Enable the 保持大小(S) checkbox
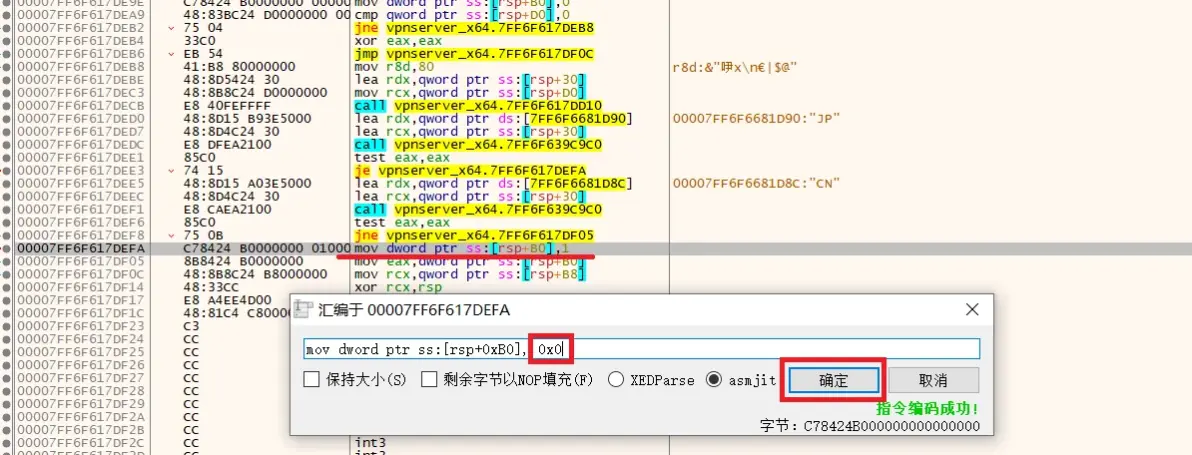 [312, 380]
